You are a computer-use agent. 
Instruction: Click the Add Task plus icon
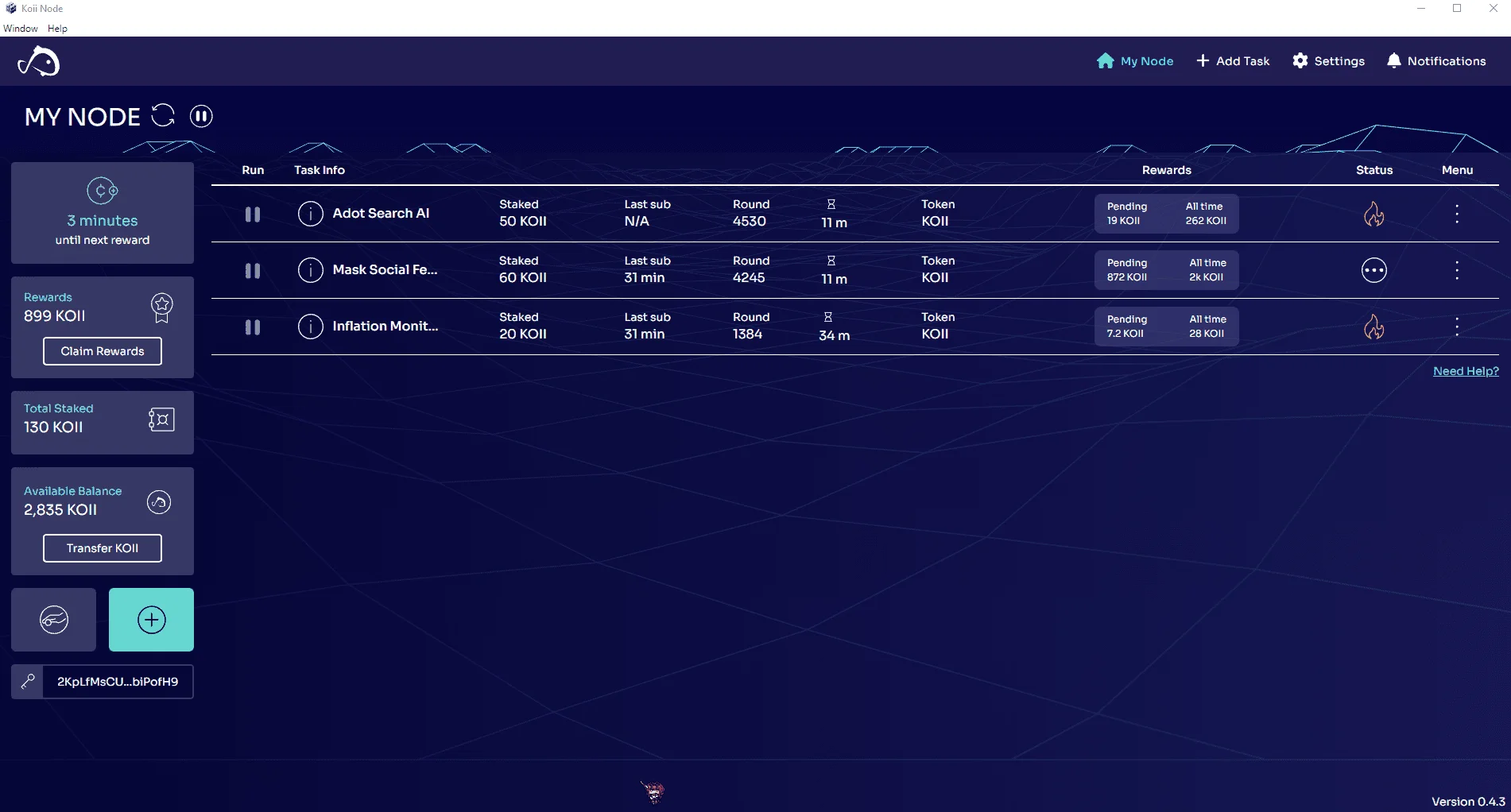pyautogui.click(x=1203, y=61)
